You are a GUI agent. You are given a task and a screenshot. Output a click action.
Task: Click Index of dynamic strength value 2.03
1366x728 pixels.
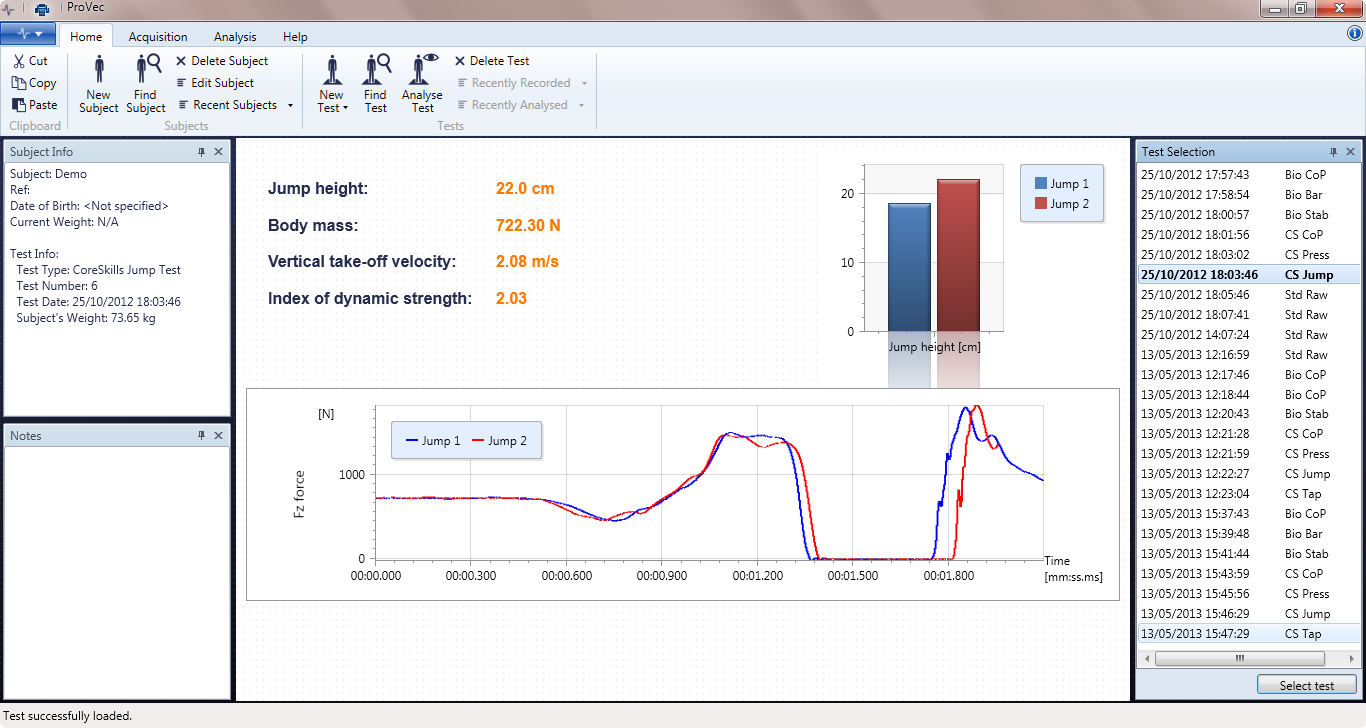(511, 299)
